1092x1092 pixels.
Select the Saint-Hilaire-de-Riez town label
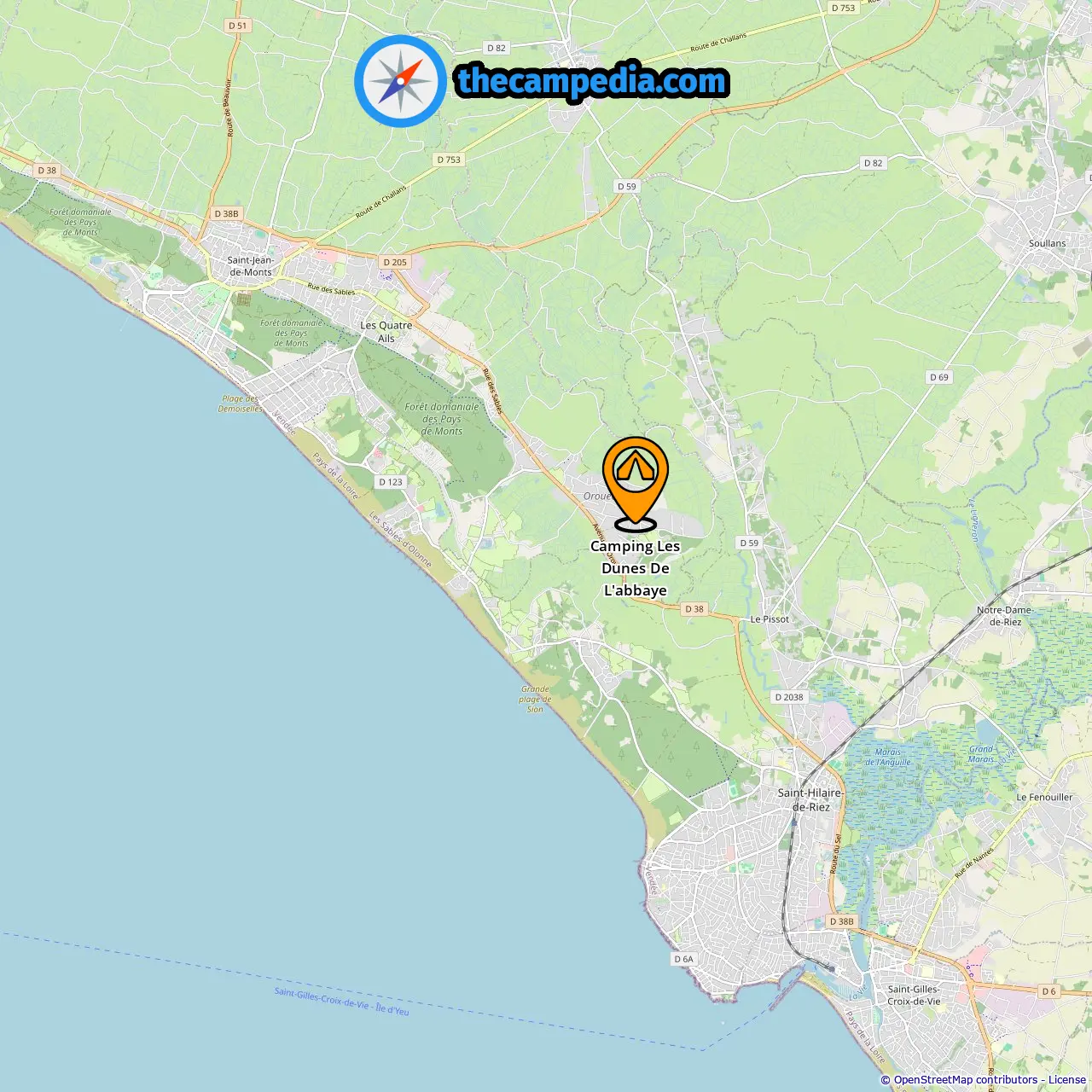point(810,799)
